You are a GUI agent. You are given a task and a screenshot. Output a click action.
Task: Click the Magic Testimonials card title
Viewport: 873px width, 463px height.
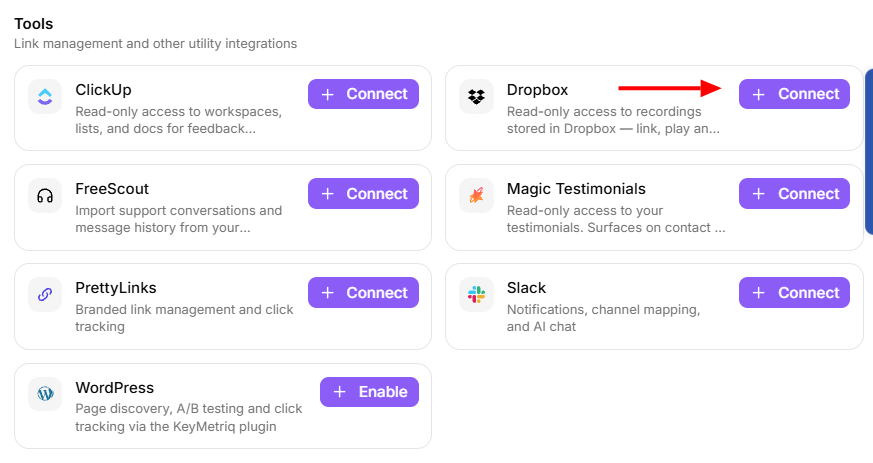[x=576, y=189]
